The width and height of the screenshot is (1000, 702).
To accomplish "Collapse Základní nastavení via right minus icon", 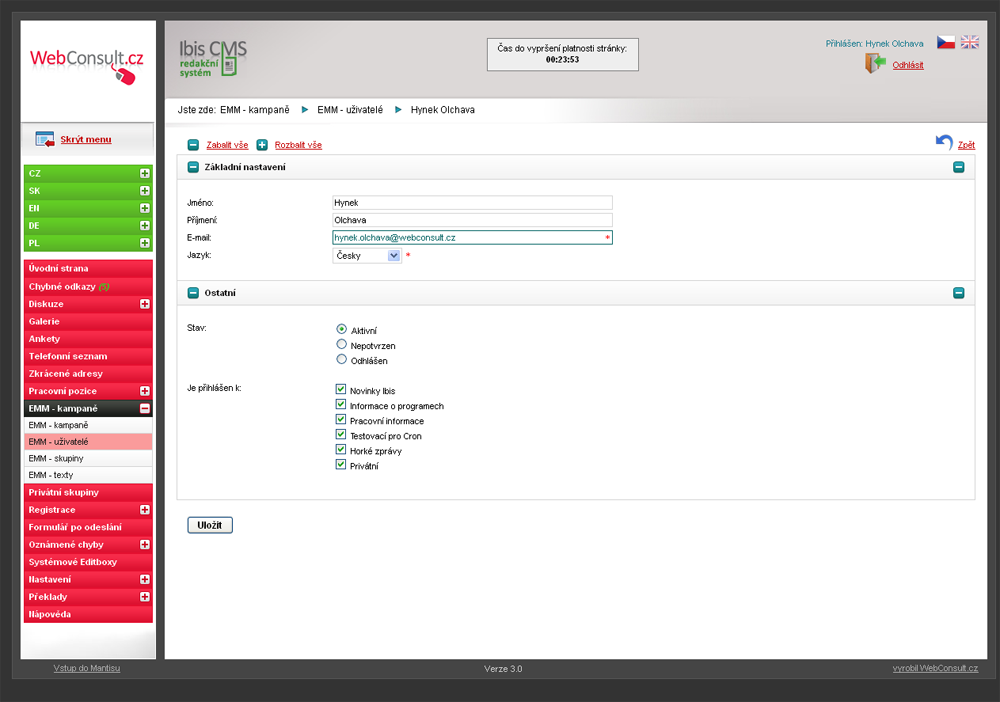I will click(959, 167).
